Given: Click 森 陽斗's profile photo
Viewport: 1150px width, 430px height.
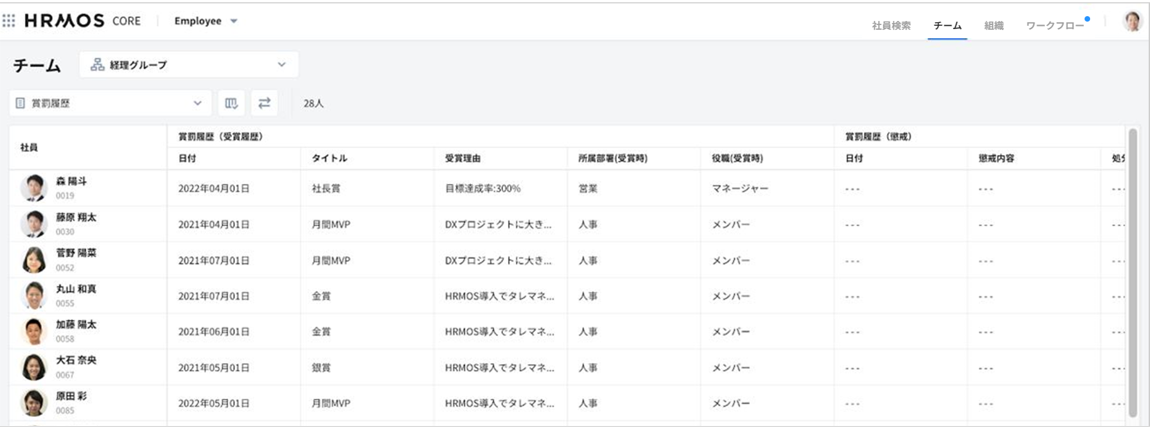Looking at the screenshot, I should 34,188.
